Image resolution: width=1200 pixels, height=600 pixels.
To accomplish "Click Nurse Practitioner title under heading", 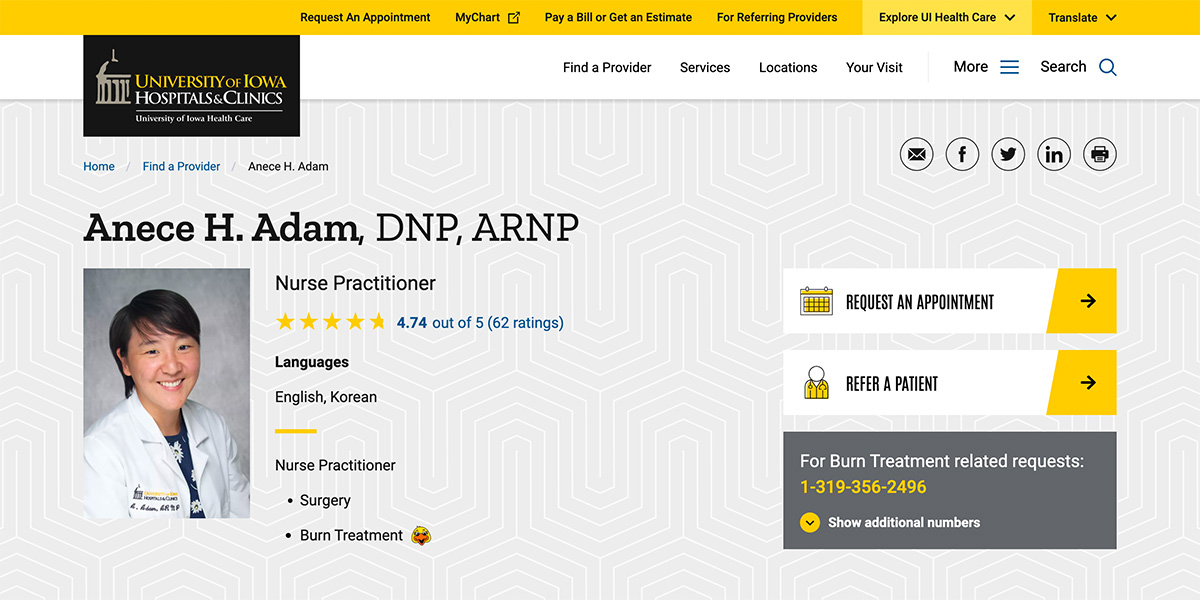I will [355, 283].
